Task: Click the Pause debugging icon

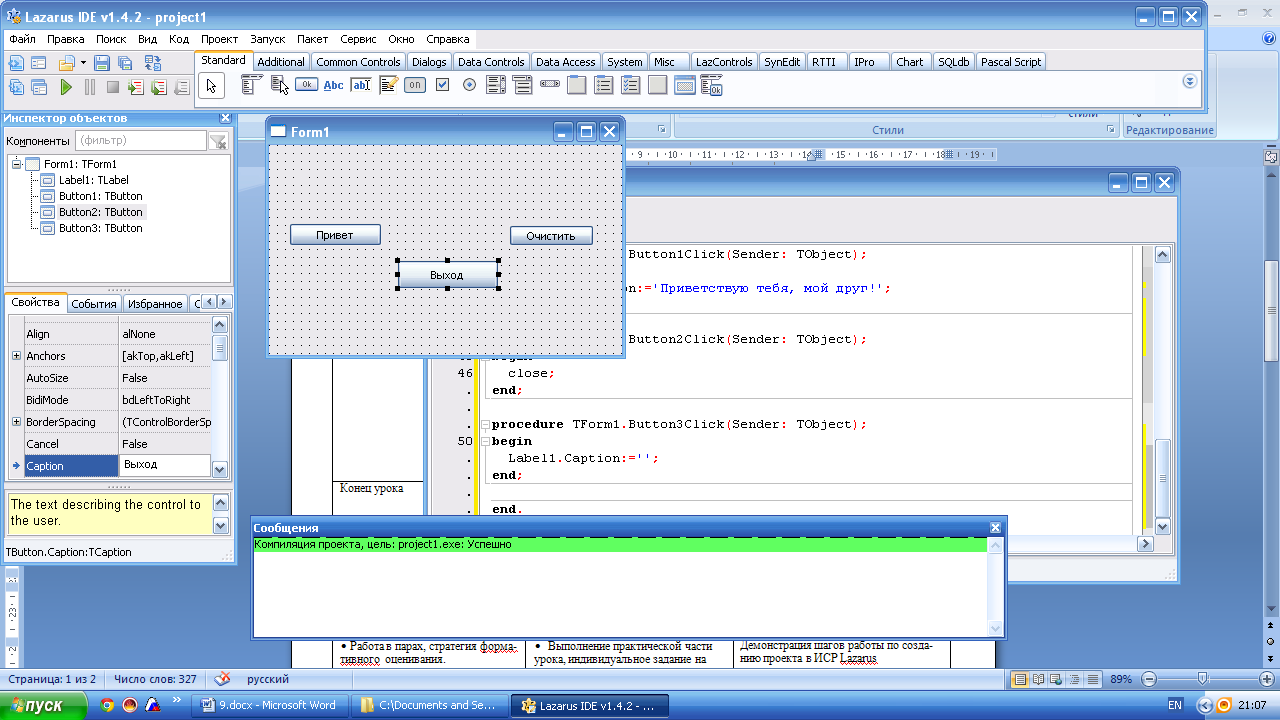Action: click(x=90, y=87)
